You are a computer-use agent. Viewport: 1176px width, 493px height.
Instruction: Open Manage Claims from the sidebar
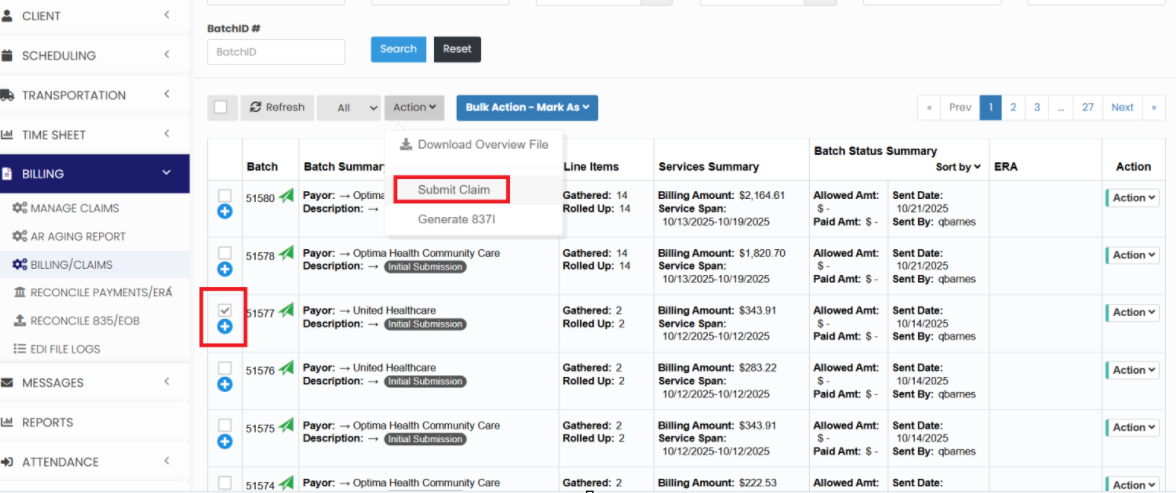click(x=74, y=208)
